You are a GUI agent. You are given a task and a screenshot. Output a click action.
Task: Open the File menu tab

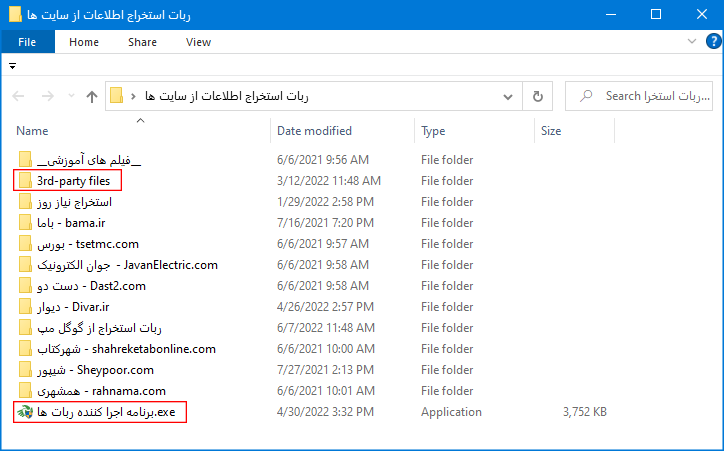click(27, 42)
